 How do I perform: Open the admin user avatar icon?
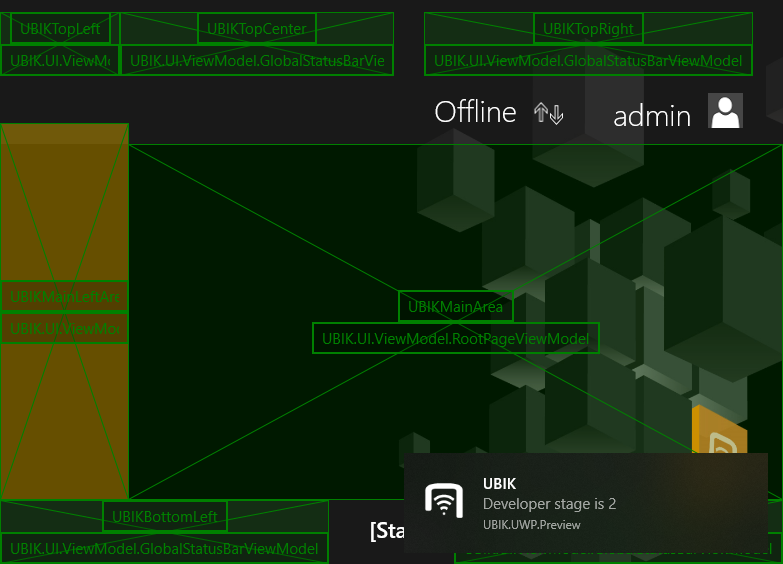[725, 111]
